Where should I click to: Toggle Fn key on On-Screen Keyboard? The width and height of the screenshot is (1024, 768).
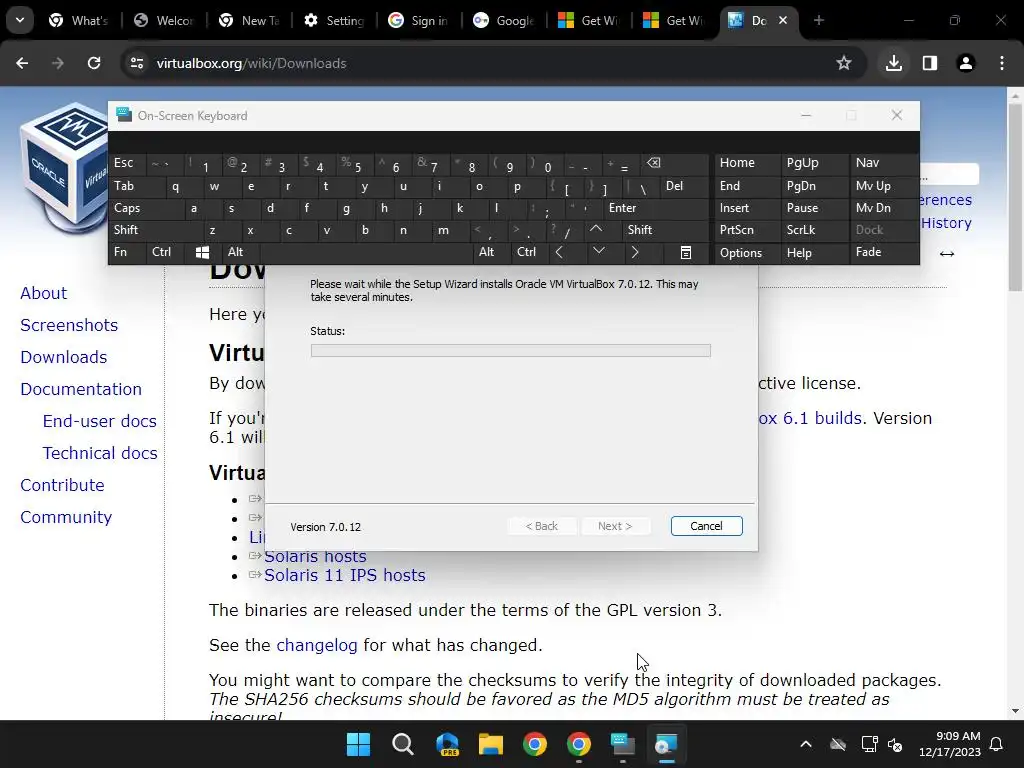[x=120, y=252]
